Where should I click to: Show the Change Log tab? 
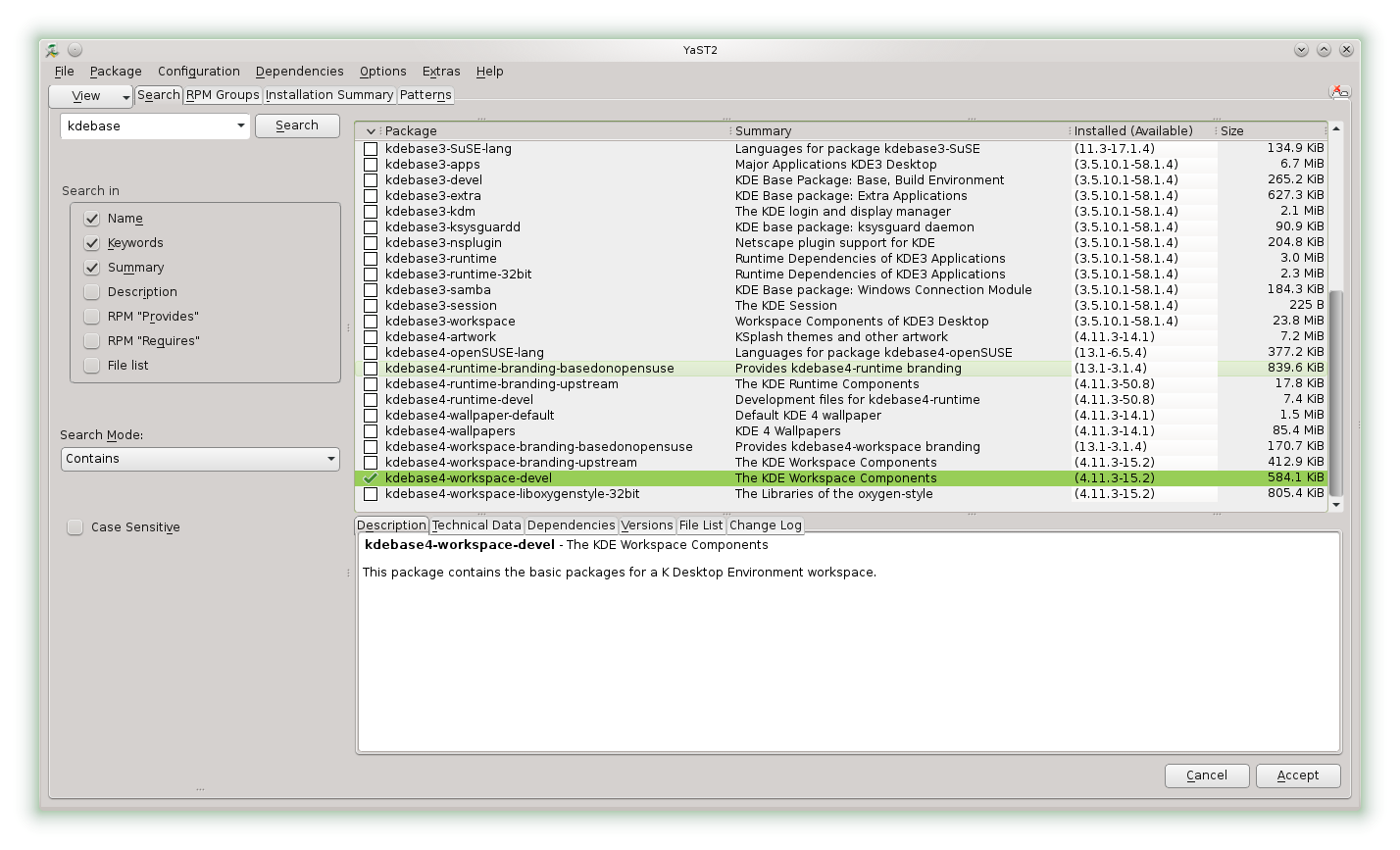point(766,525)
